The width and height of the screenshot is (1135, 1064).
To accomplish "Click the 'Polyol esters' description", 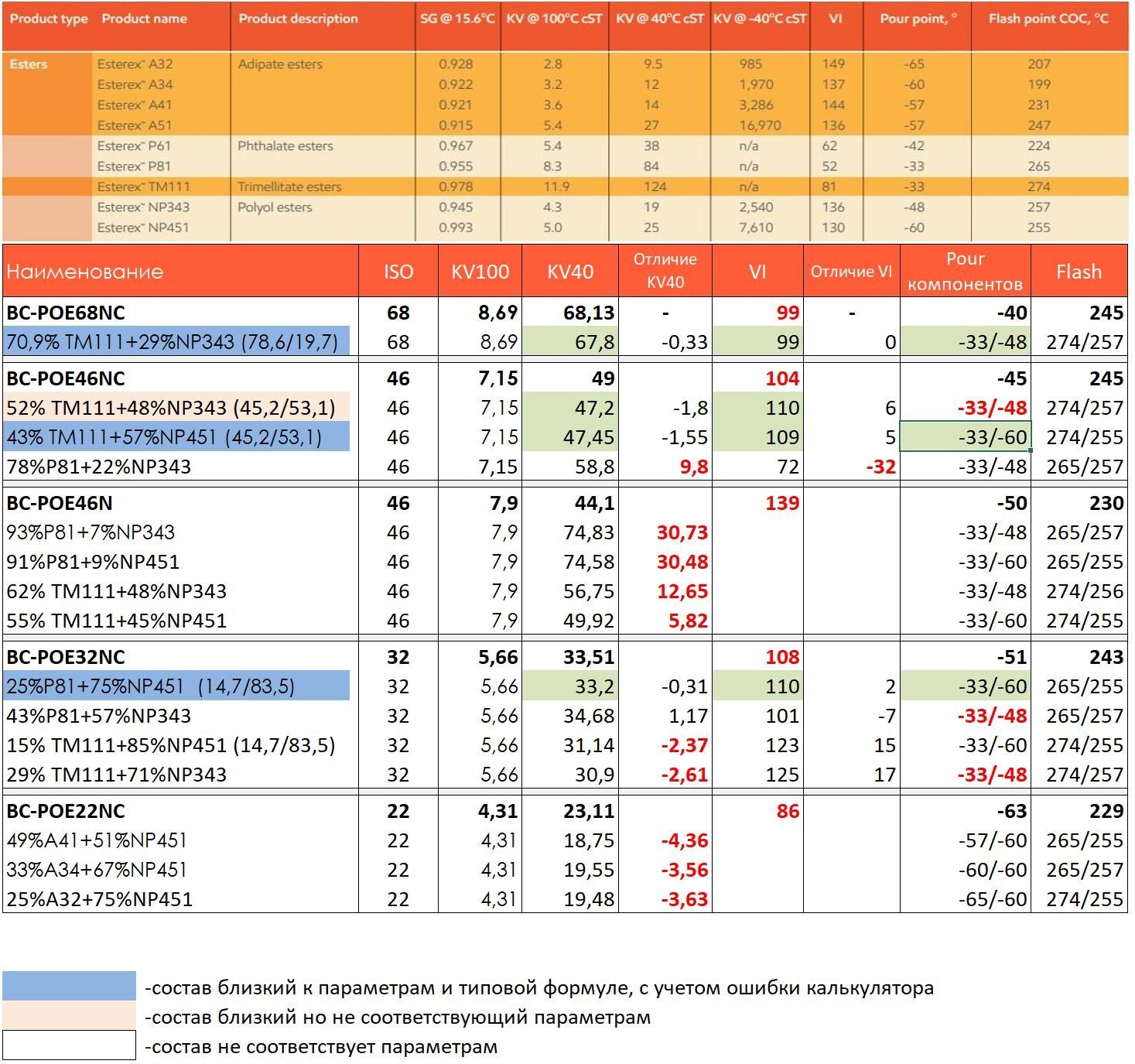I will pos(275,207).
